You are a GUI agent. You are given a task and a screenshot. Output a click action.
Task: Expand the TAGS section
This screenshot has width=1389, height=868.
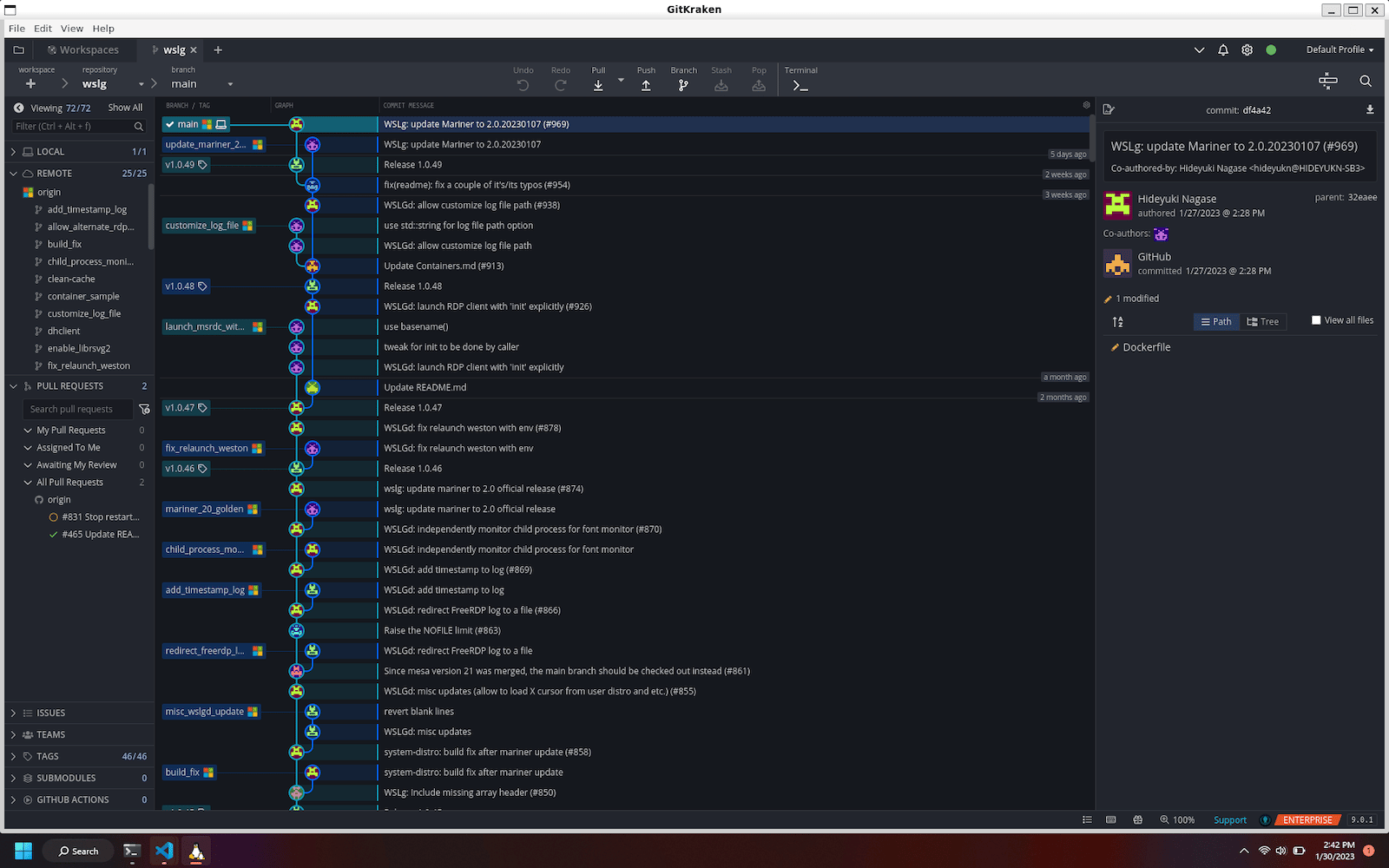(x=12, y=756)
